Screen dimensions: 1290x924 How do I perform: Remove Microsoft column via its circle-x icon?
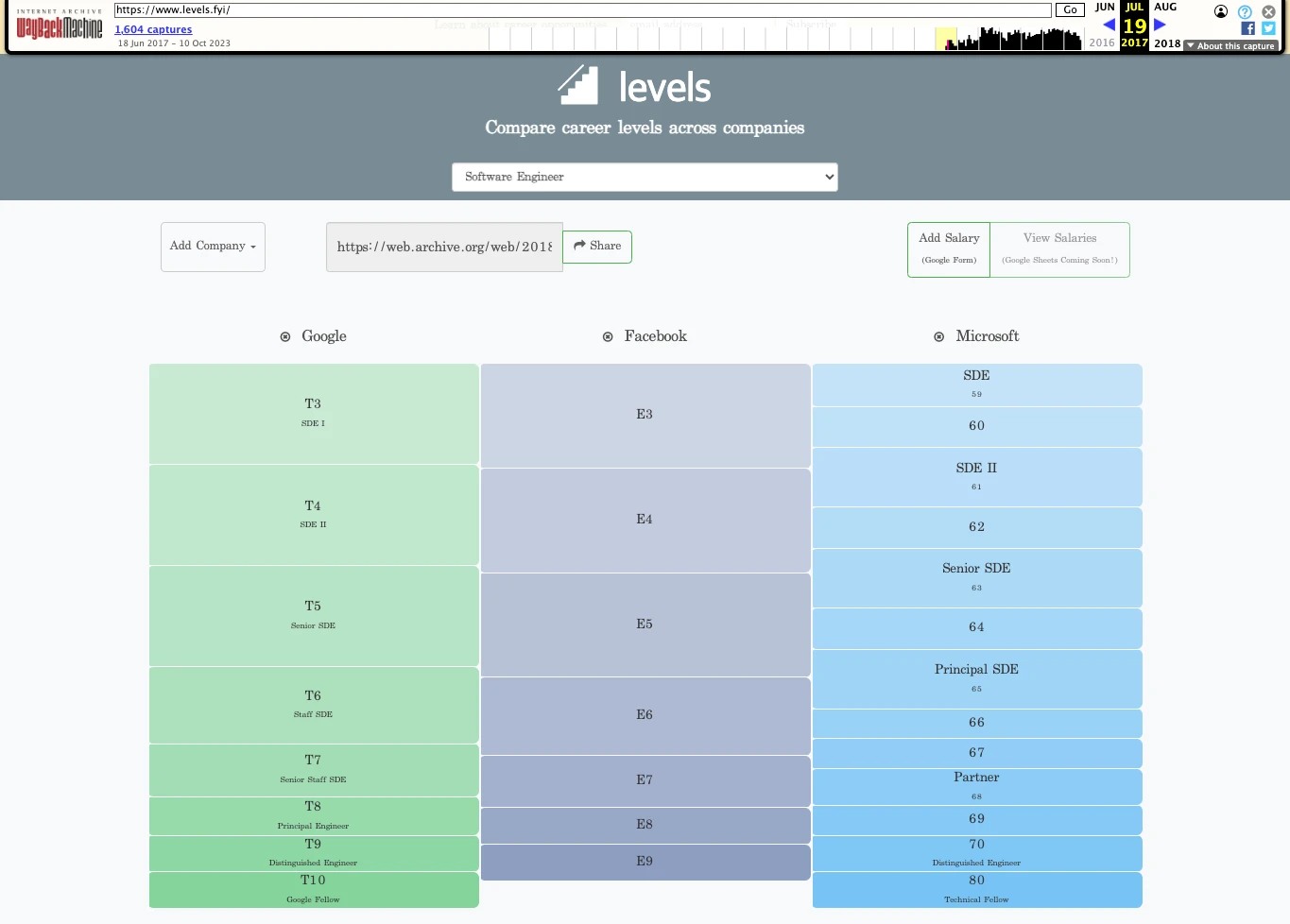(938, 337)
